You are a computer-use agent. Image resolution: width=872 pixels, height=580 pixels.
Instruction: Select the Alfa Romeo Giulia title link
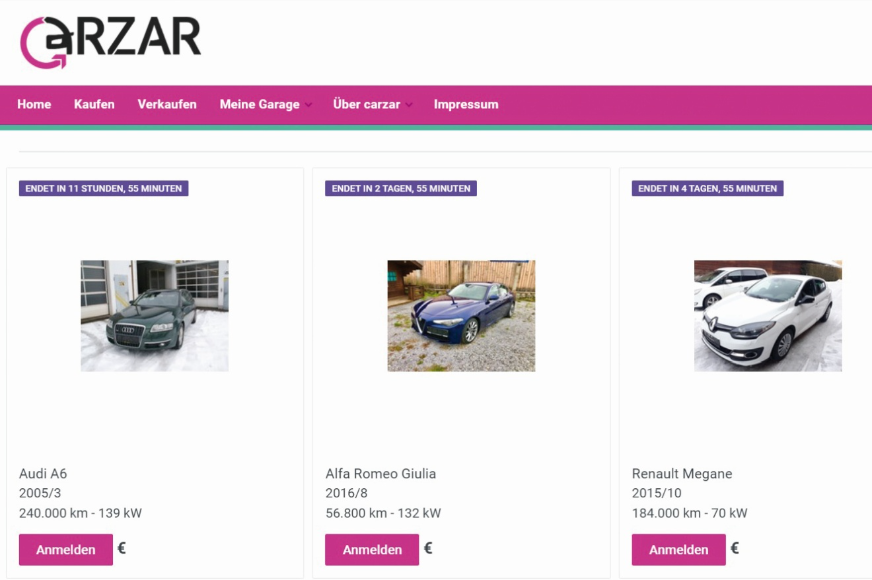tap(380, 474)
